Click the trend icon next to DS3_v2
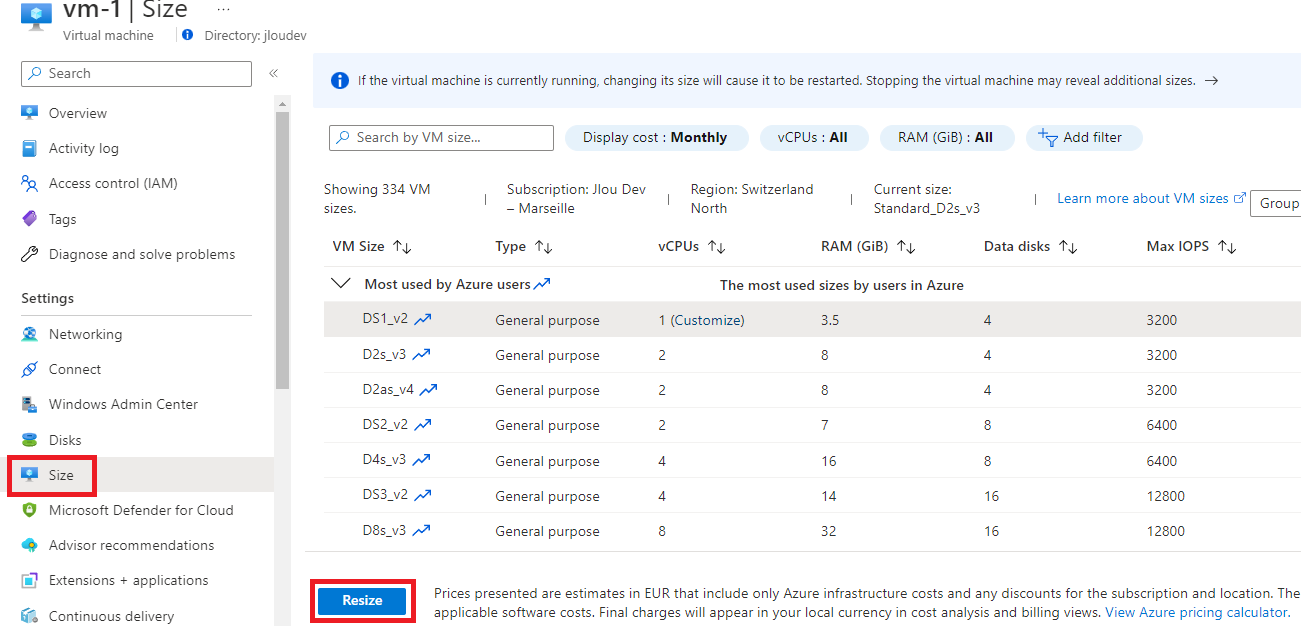Viewport: 1301px width, 626px height. (423, 495)
